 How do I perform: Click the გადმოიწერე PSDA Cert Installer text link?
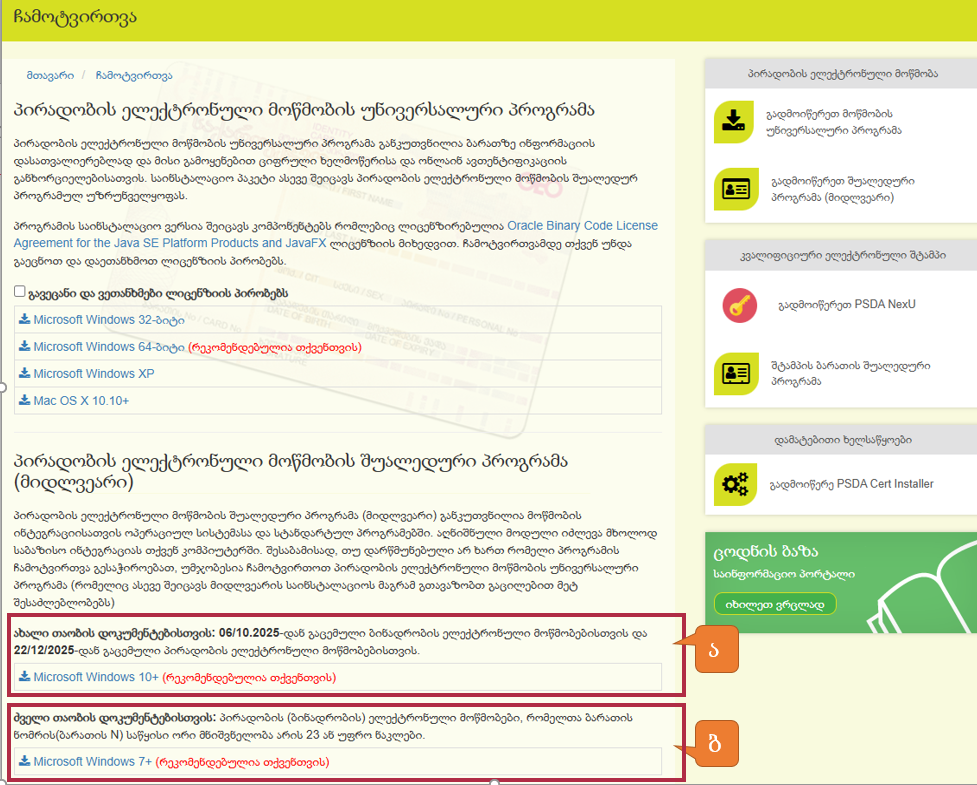click(x=850, y=484)
